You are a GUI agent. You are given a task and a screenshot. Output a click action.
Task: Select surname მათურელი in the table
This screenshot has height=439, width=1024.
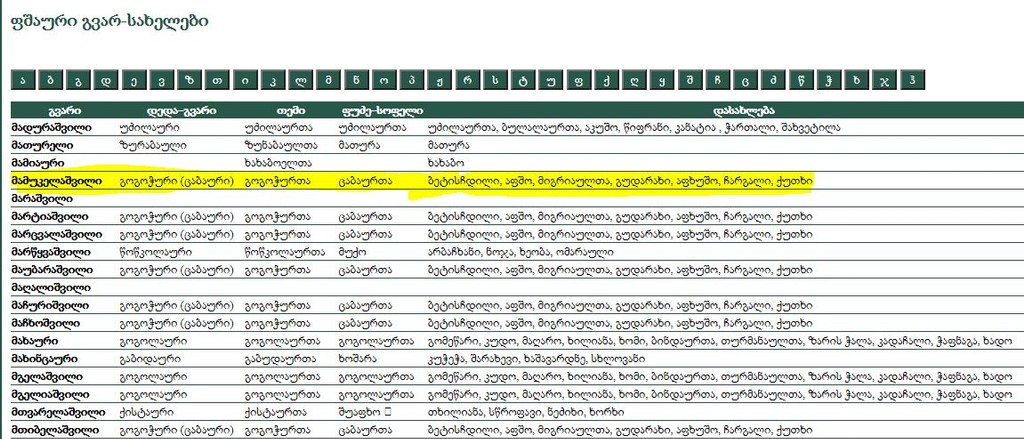point(42,146)
